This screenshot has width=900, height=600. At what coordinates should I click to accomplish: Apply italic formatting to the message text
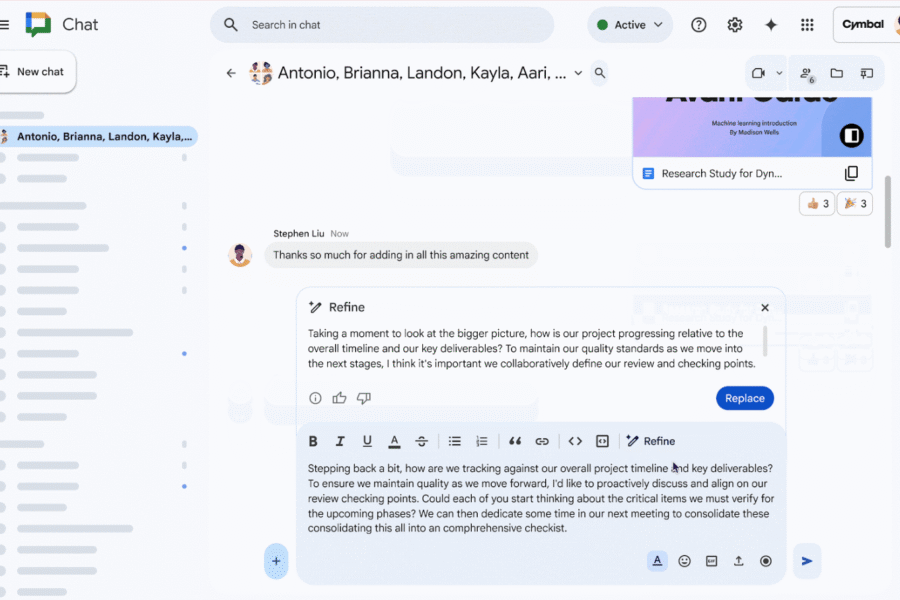[340, 440]
